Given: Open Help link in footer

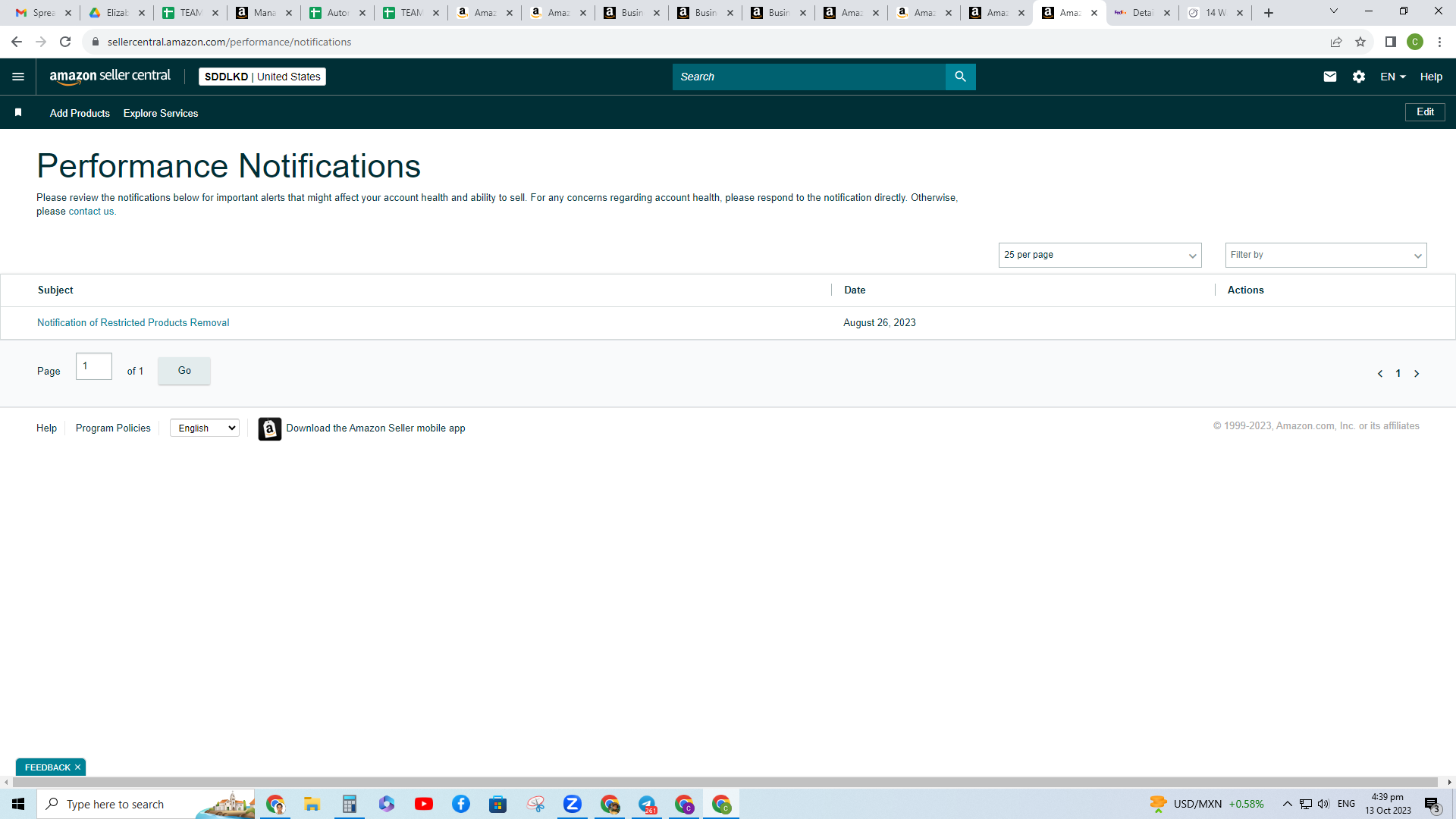Looking at the screenshot, I should point(46,428).
